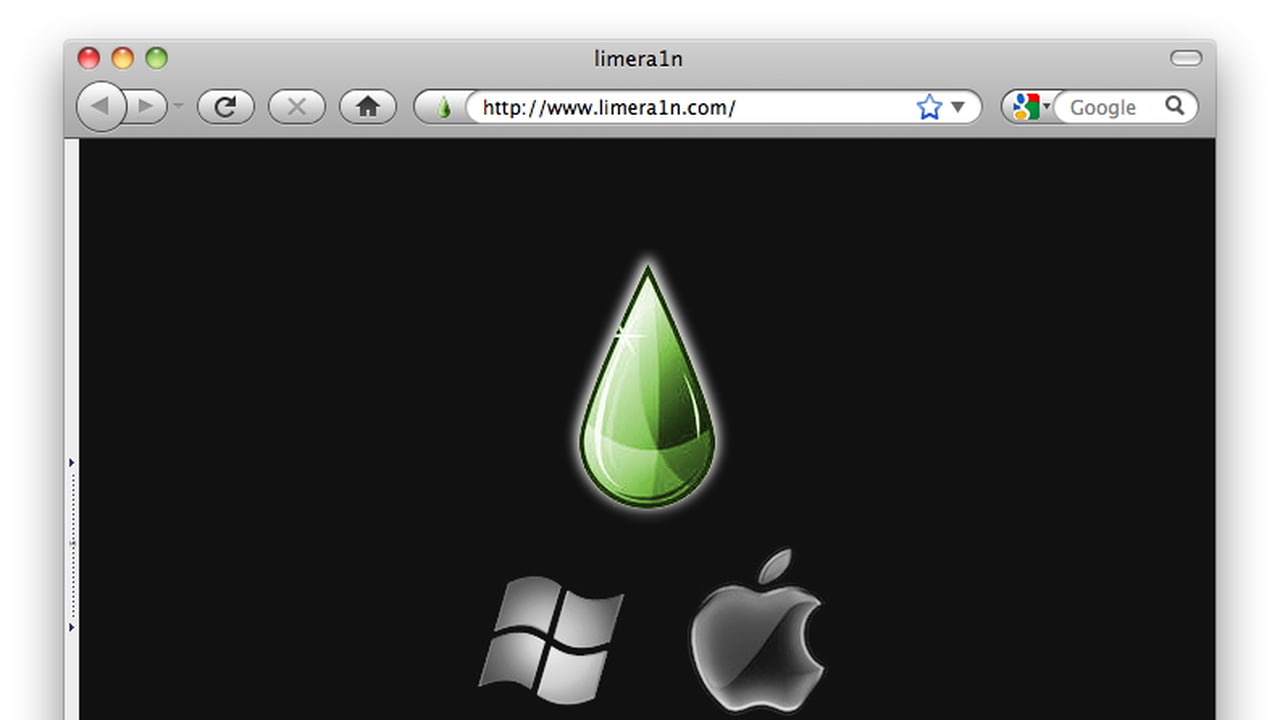1280x720 pixels.
Task: Go to the Home page
Action: [368, 107]
